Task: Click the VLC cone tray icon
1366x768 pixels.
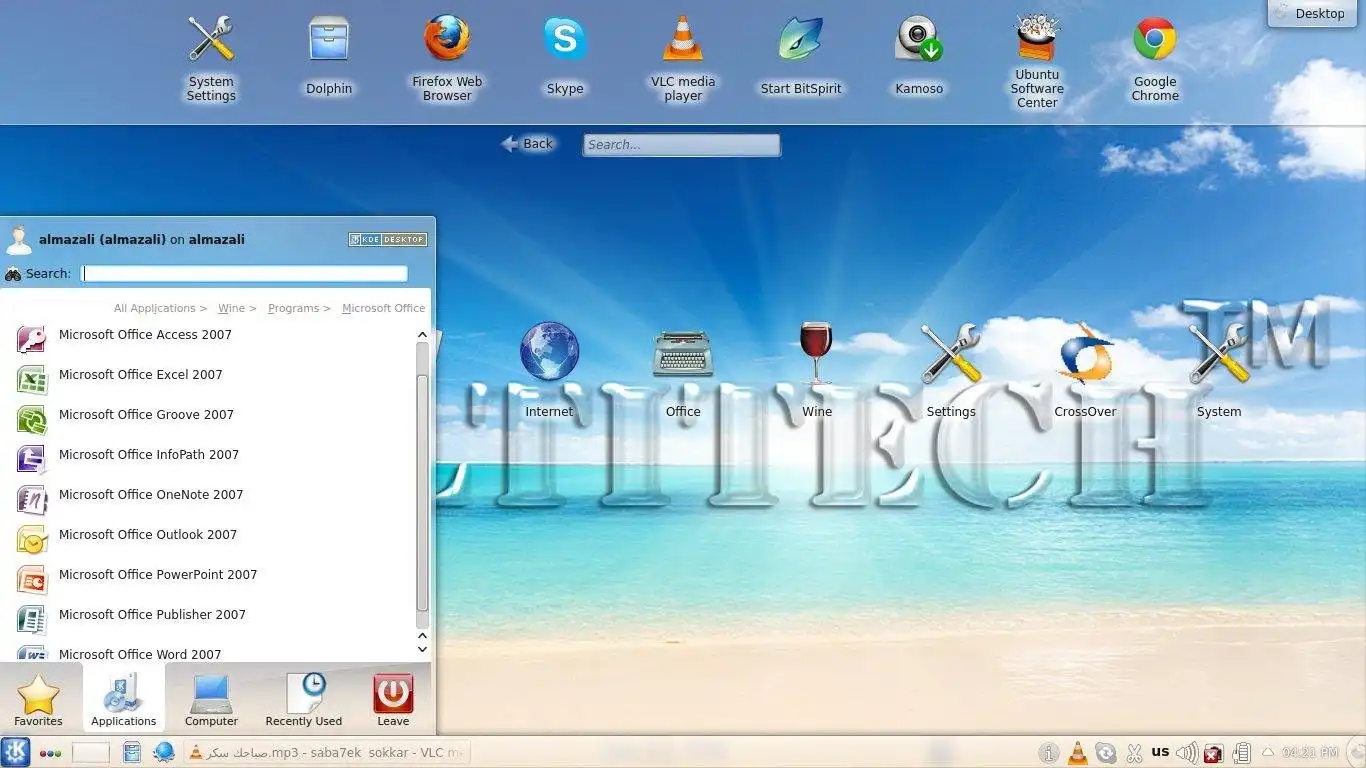Action: [1078, 753]
